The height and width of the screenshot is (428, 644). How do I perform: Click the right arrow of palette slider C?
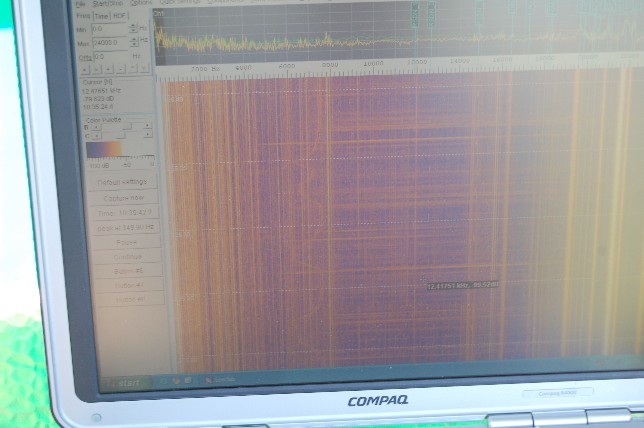(148, 134)
